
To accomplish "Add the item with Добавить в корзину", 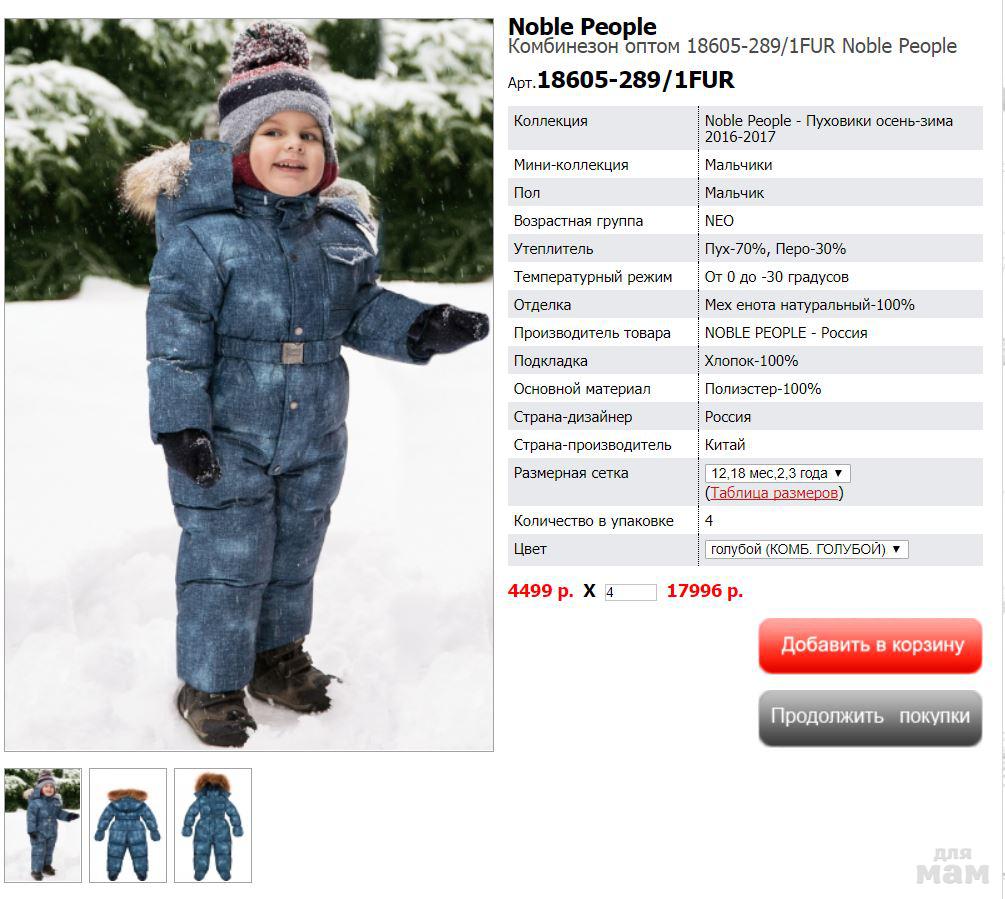I will coord(870,645).
